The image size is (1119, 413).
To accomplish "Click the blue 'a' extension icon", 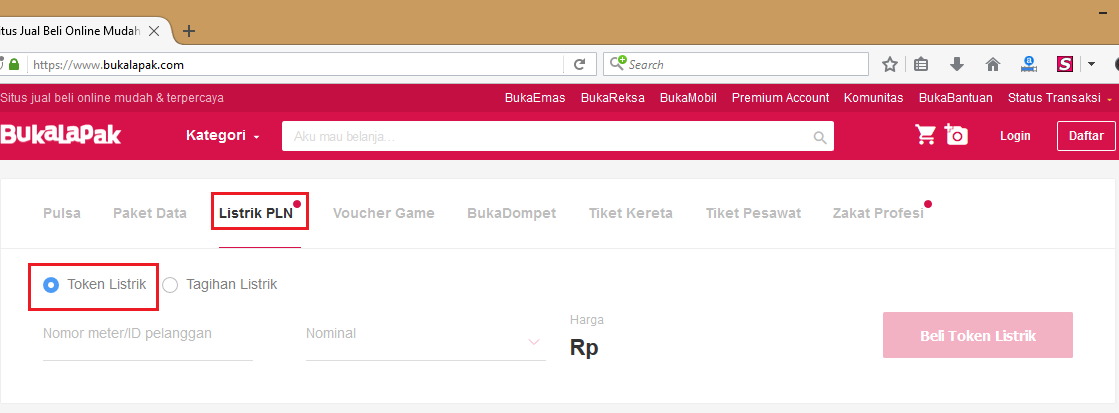I will click(x=1028, y=64).
